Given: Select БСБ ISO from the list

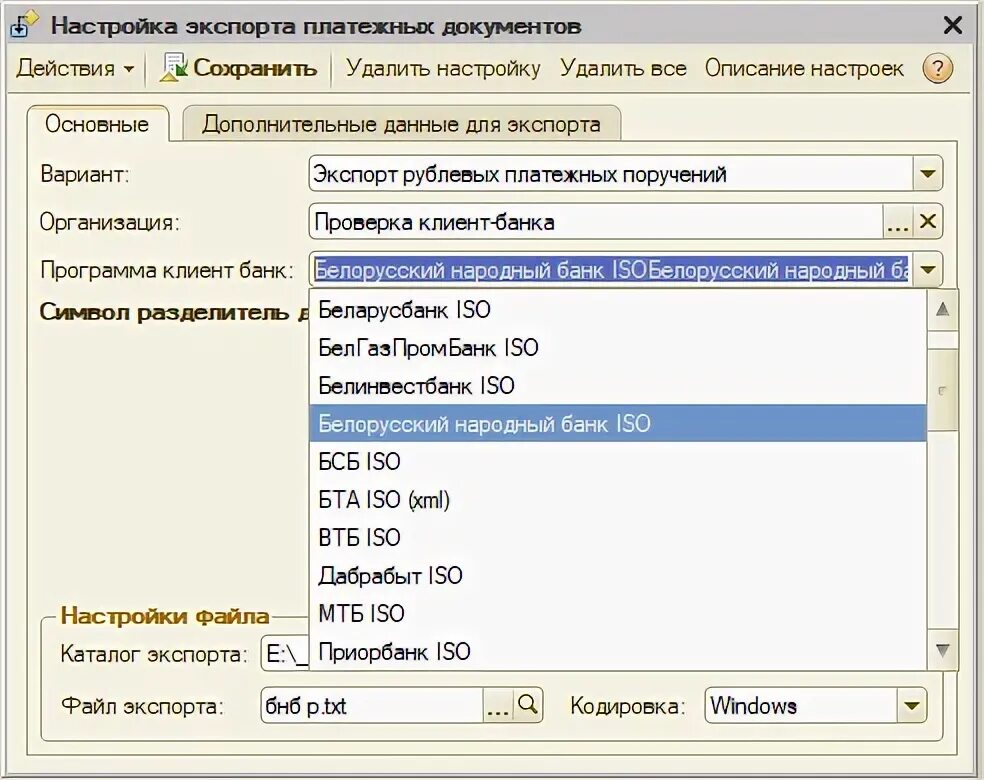Looking at the screenshot, I should (618, 461).
